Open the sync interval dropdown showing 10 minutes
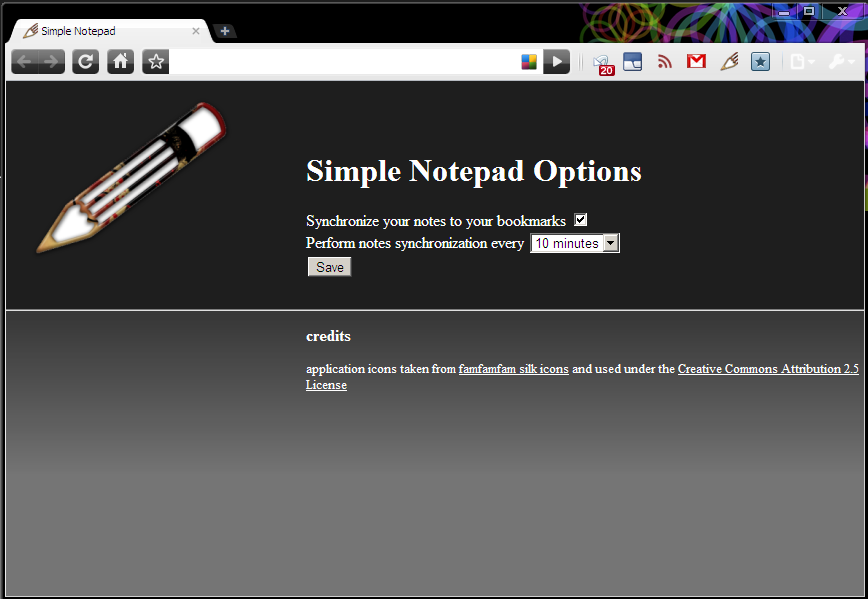 610,242
